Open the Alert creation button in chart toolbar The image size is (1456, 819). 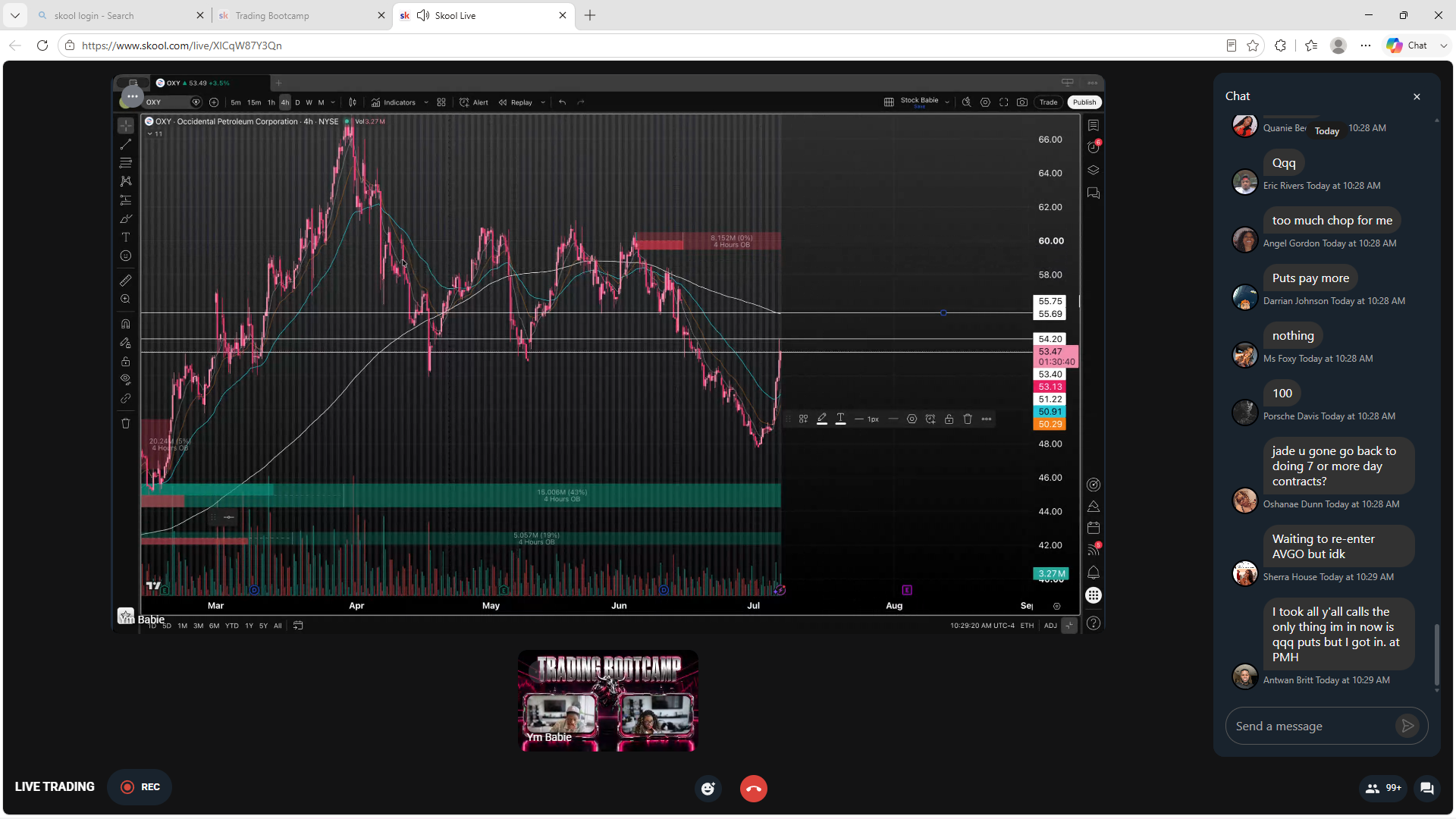click(474, 102)
